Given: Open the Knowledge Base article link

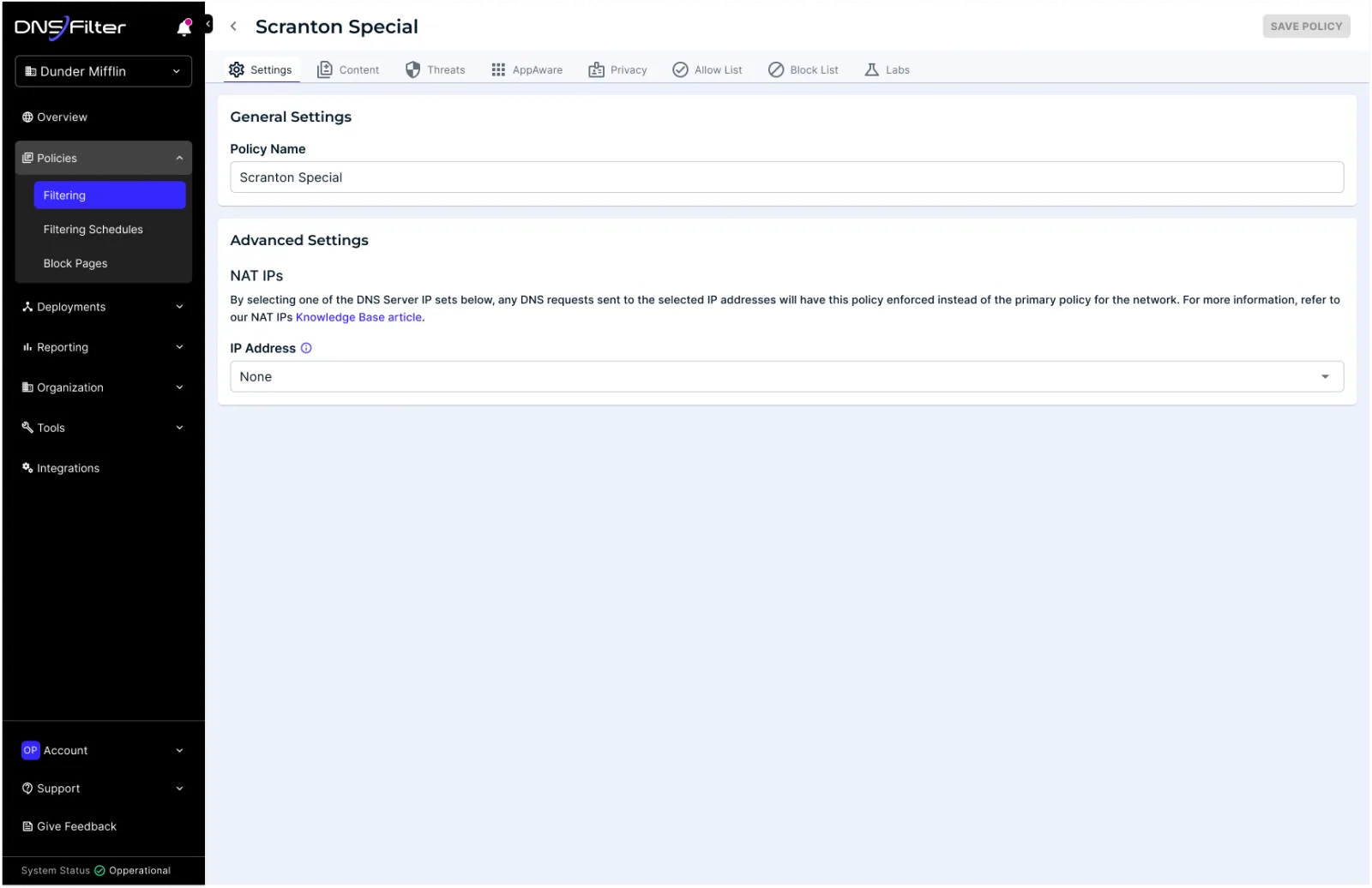Looking at the screenshot, I should tap(359, 318).
